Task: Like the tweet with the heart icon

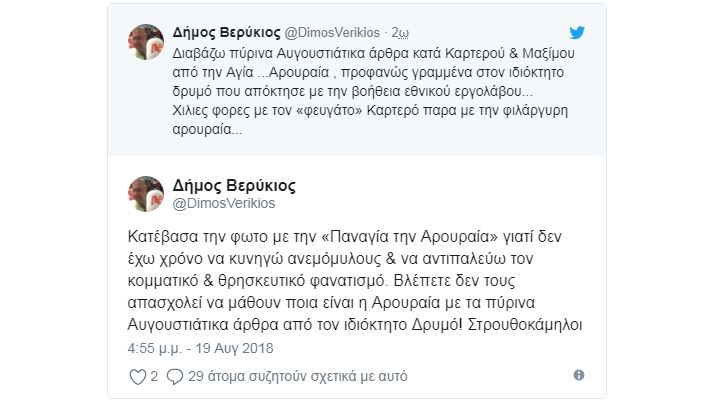Action: [x=138, y=377]
